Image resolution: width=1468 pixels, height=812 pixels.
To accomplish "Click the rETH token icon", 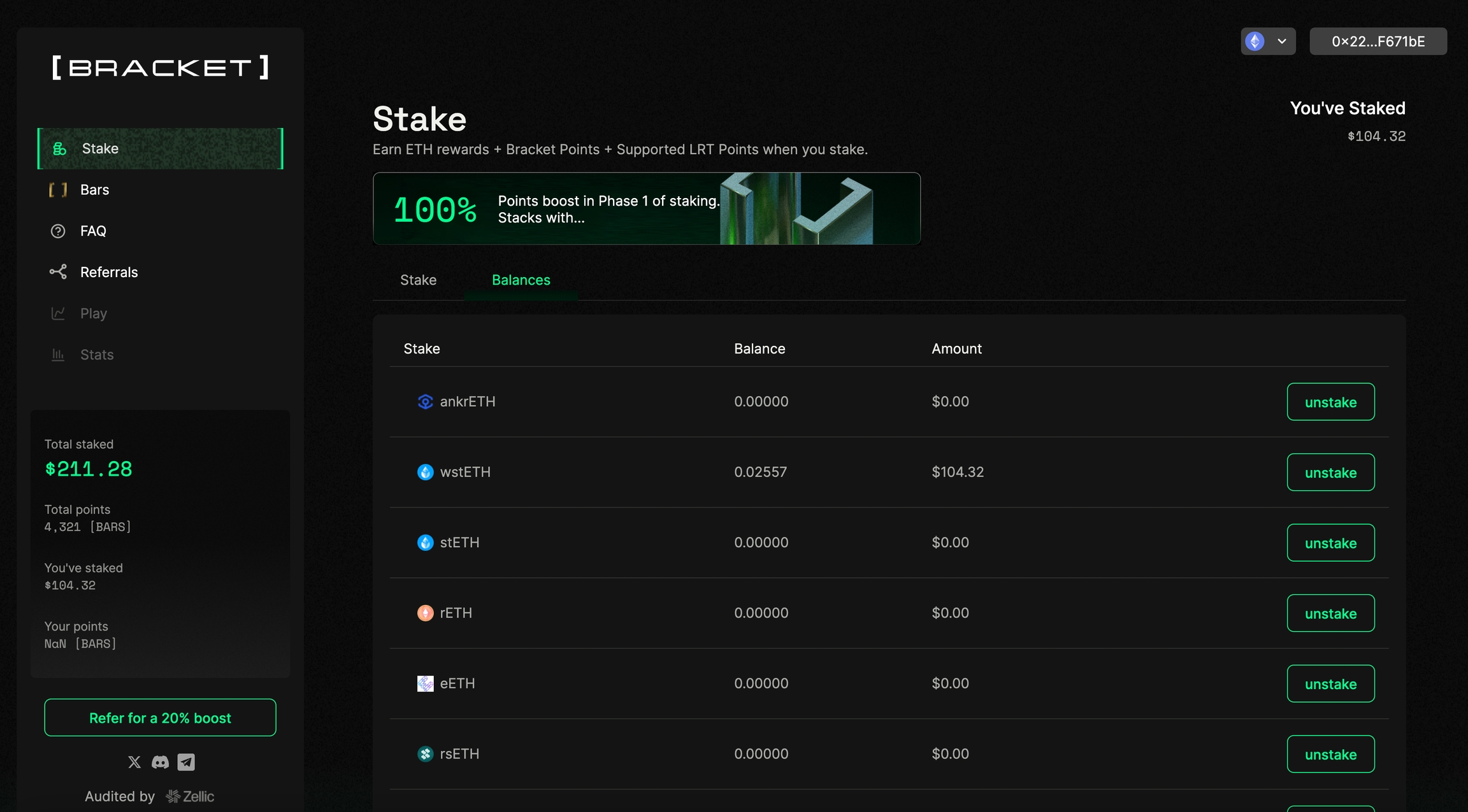I will (425, 613).
